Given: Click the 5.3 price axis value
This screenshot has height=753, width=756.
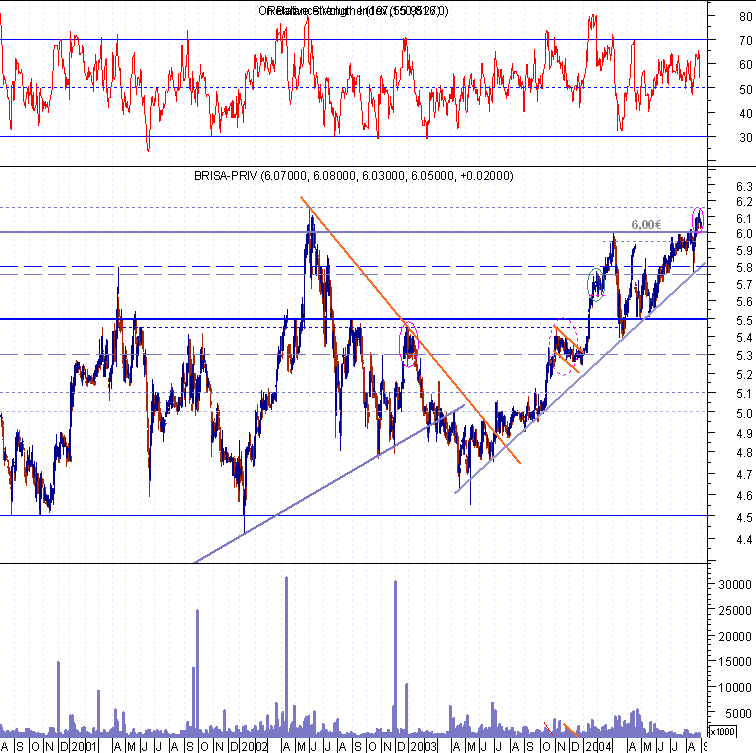Looking at the screenshot, I should point(744,355).
